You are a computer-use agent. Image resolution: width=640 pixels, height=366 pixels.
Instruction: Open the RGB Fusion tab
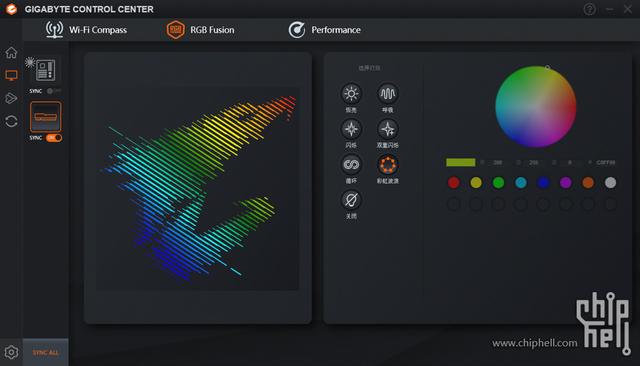[200, 30]
